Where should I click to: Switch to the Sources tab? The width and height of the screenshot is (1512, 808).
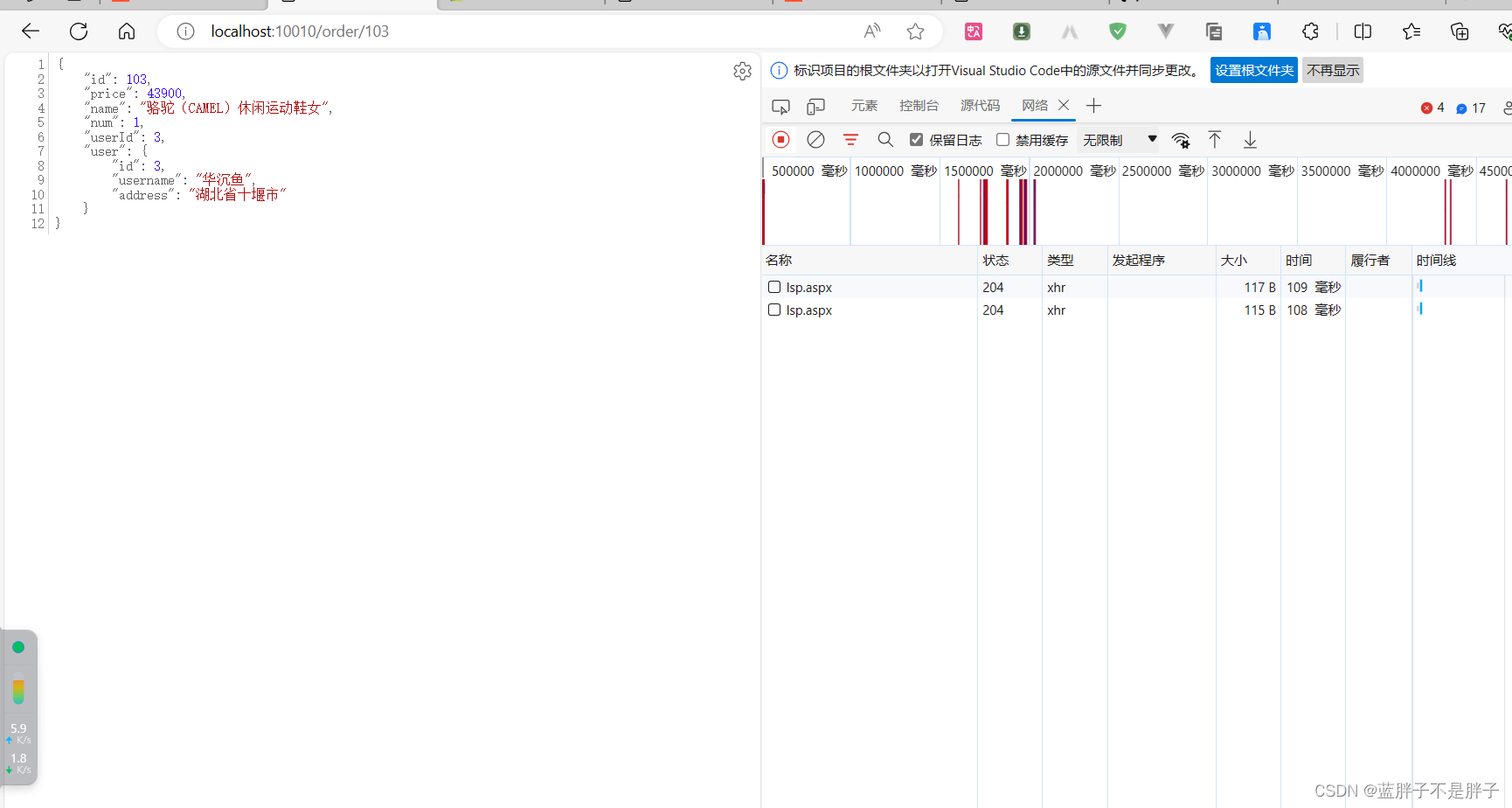click(980, 106)
